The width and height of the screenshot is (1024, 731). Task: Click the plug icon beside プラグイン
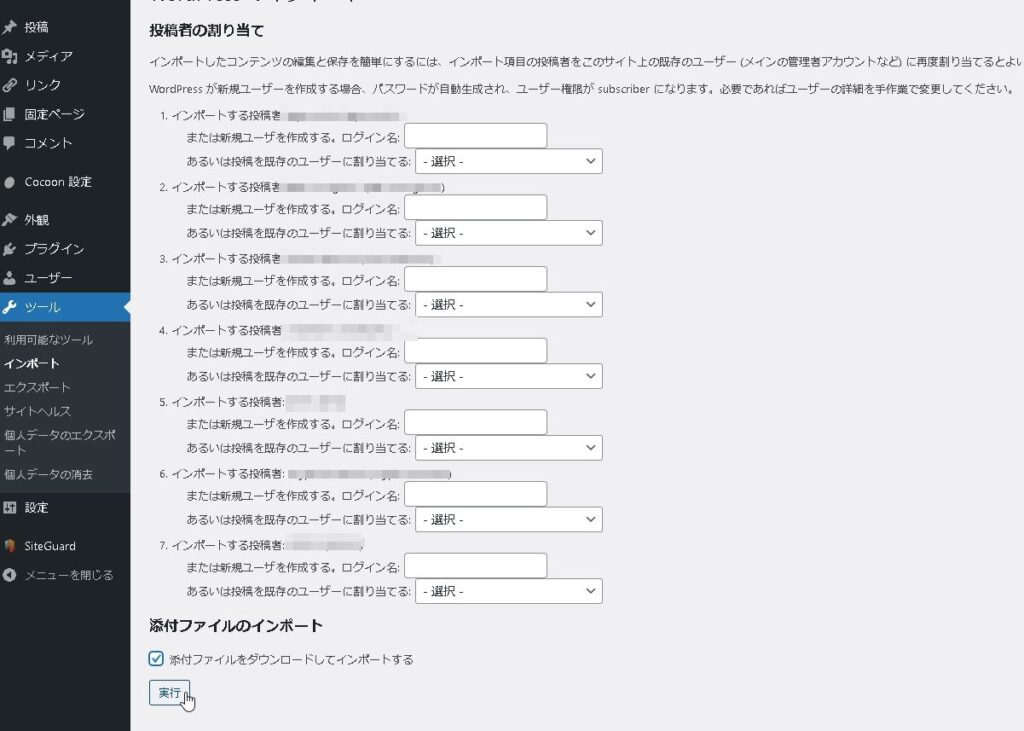pyautogui.click(x=10, y=249)
